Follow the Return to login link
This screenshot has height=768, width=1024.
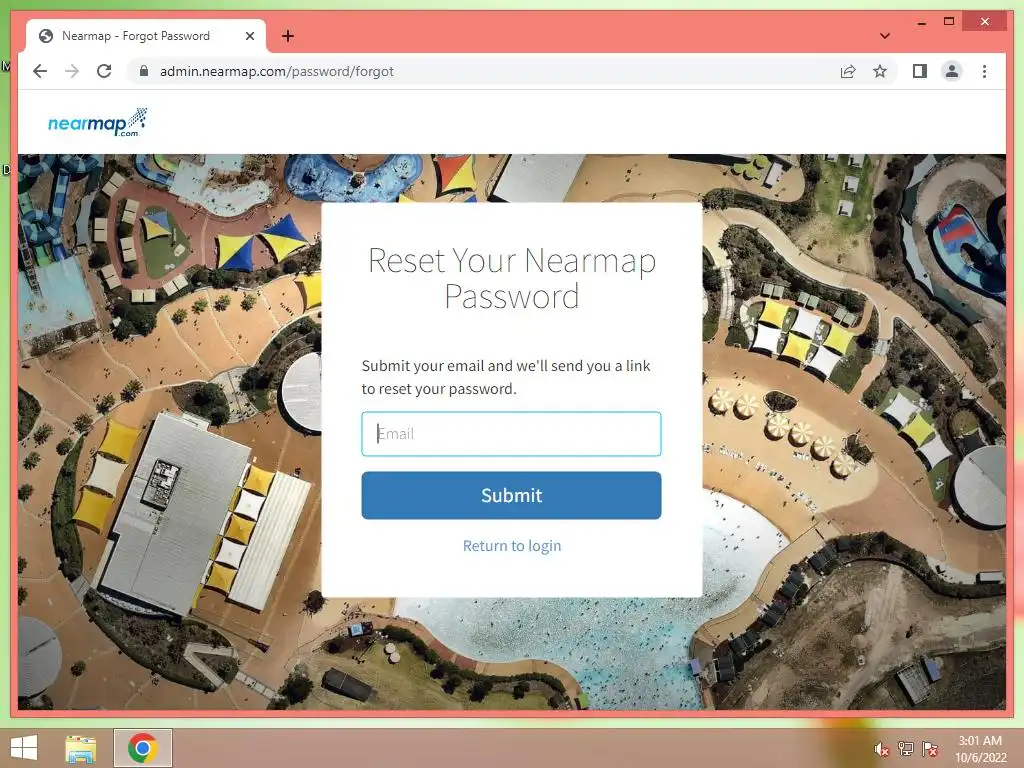[512, 546]
